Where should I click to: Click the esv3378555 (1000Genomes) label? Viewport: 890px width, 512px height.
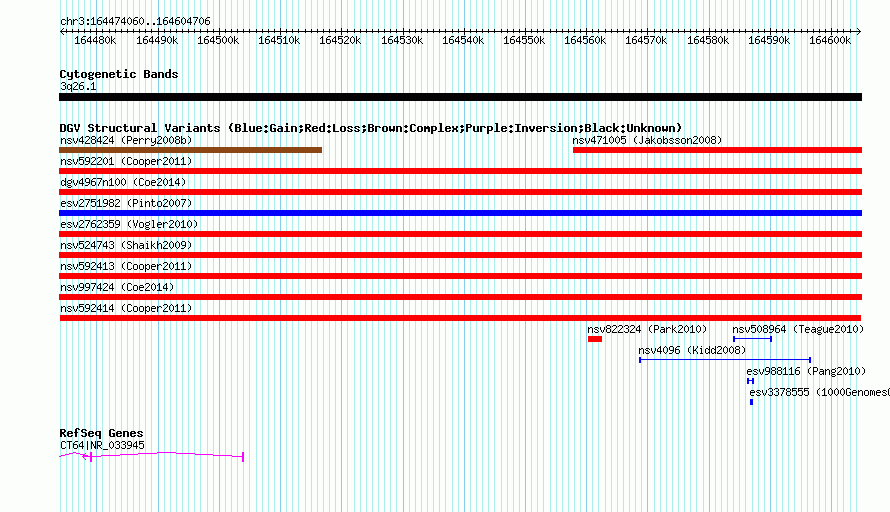pyautogui.click(x=819, y=392)
